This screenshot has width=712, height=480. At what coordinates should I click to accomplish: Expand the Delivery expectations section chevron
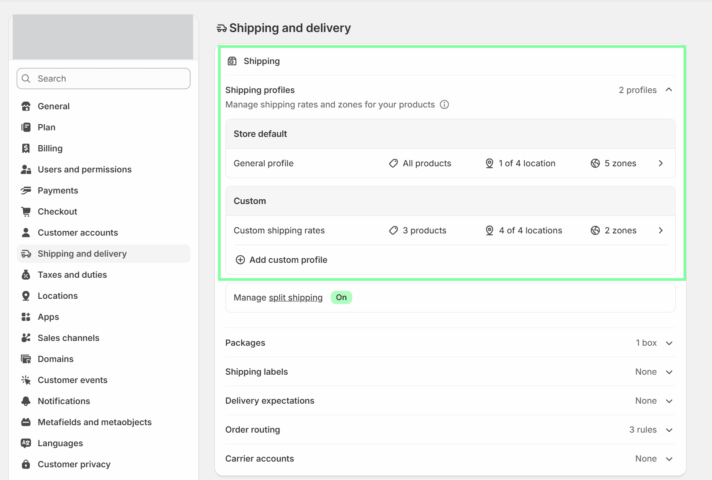[x=669, y=401]
